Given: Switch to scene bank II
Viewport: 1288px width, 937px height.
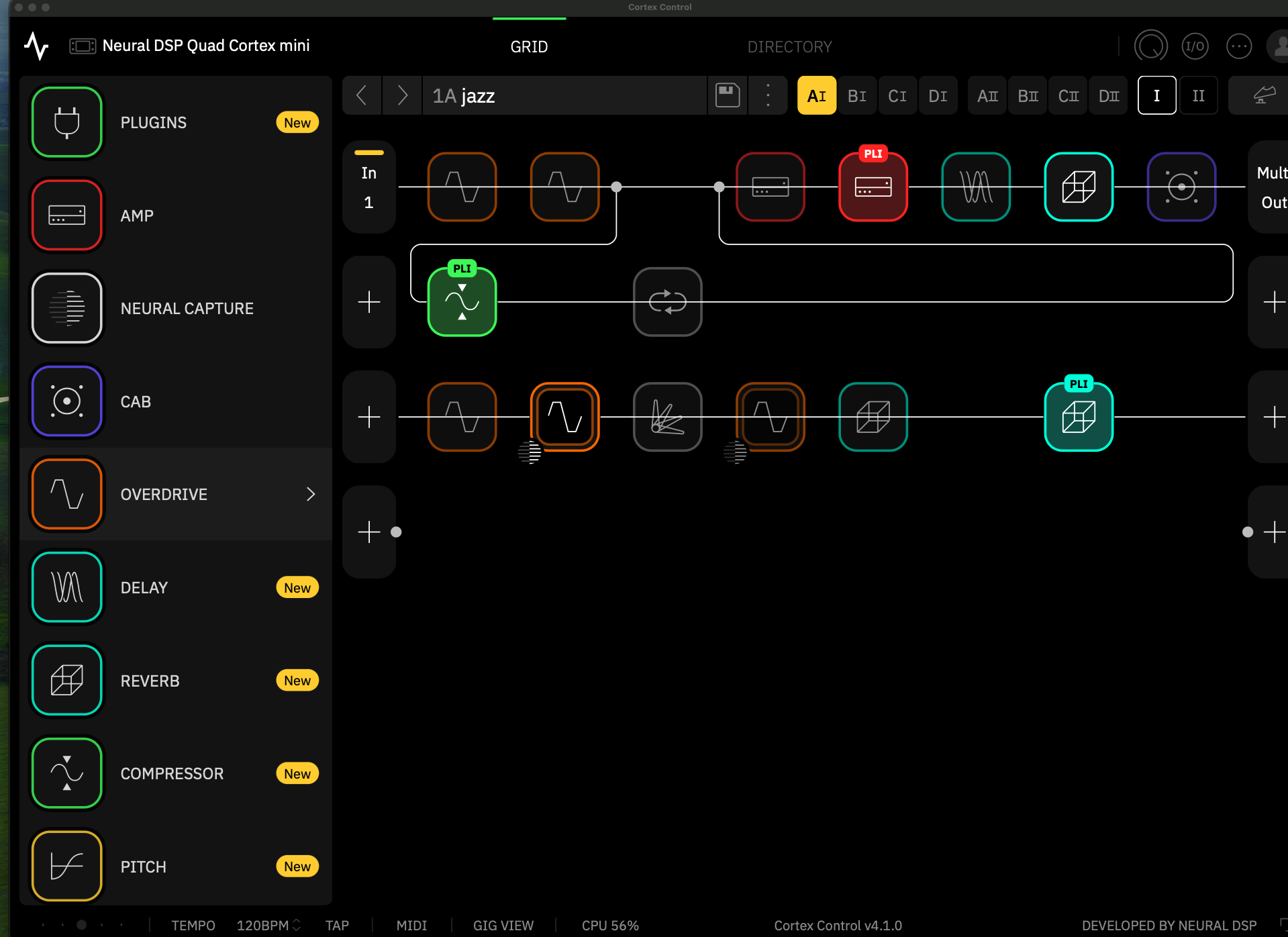Looking at the screenshot, I should [x=1199, y=95].
